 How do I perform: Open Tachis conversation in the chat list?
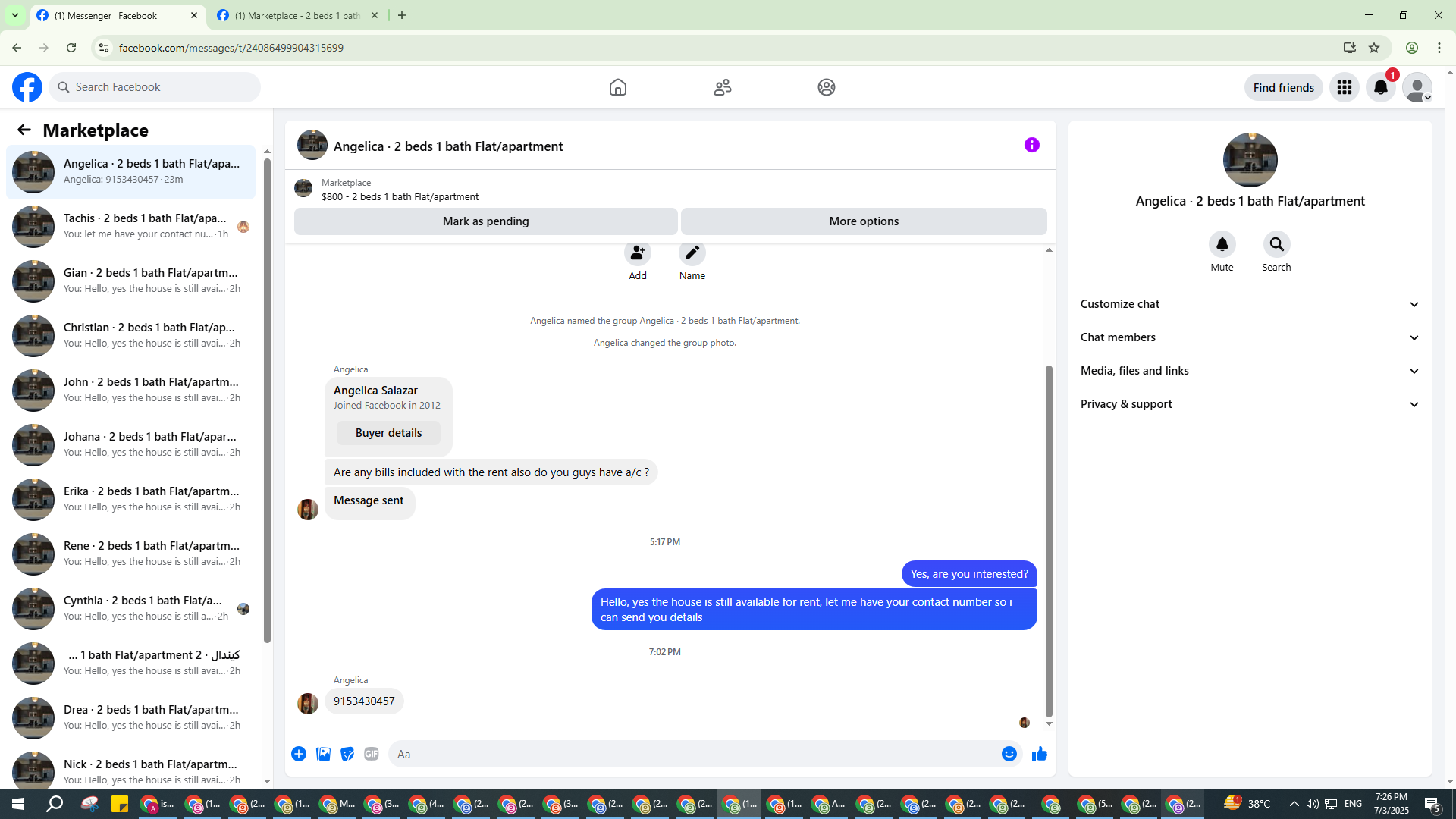tap(133, 226)
